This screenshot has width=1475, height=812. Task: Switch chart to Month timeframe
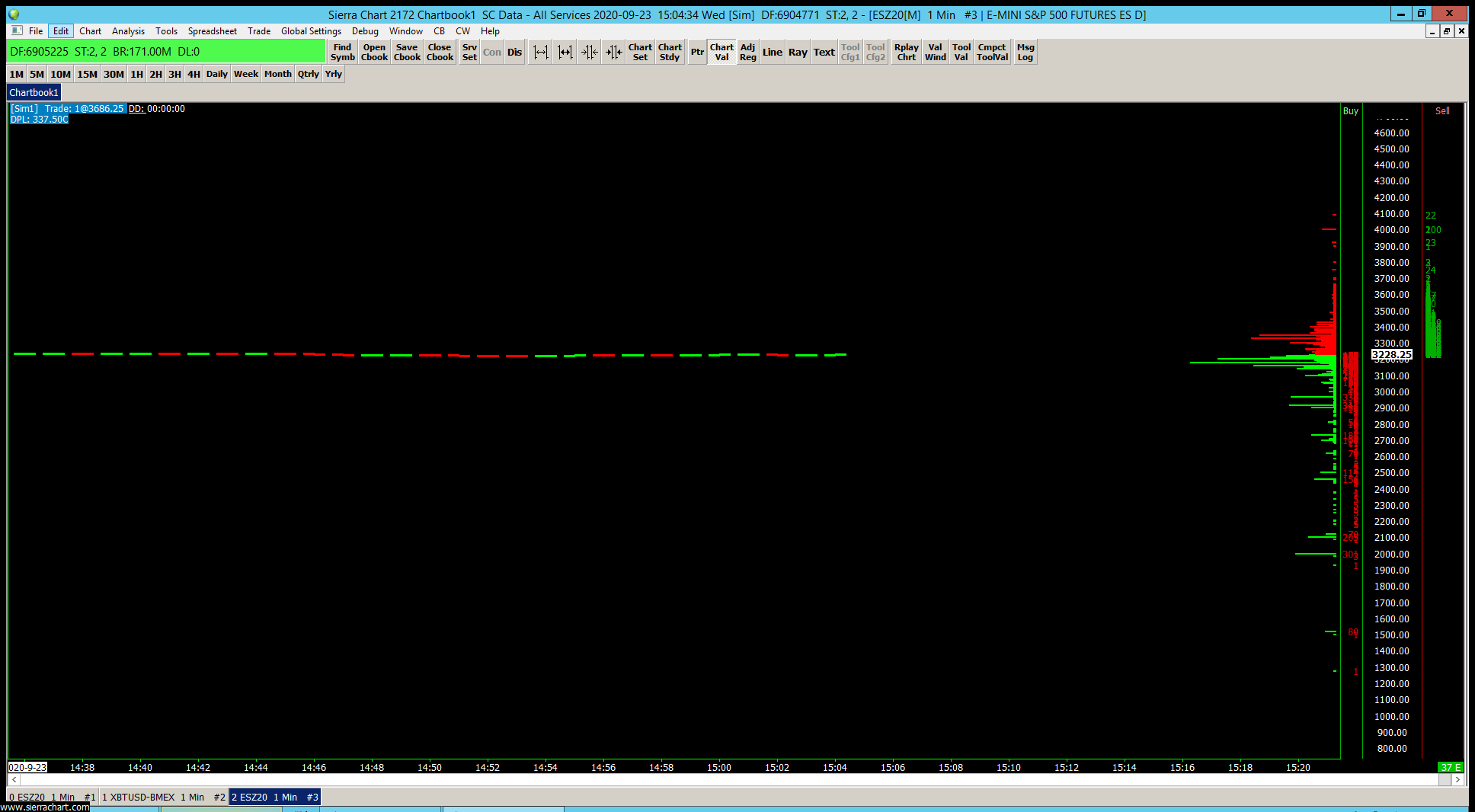point(277,74)
